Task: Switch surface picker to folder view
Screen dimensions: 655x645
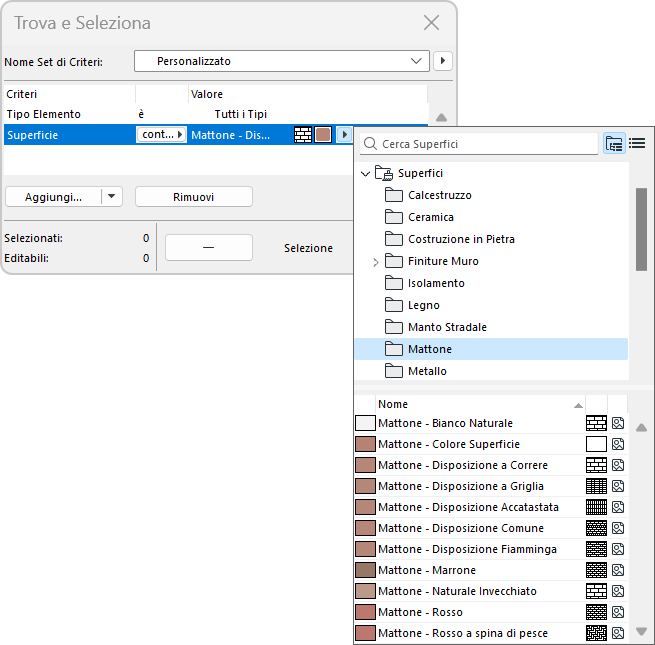Action: point(614,144)
